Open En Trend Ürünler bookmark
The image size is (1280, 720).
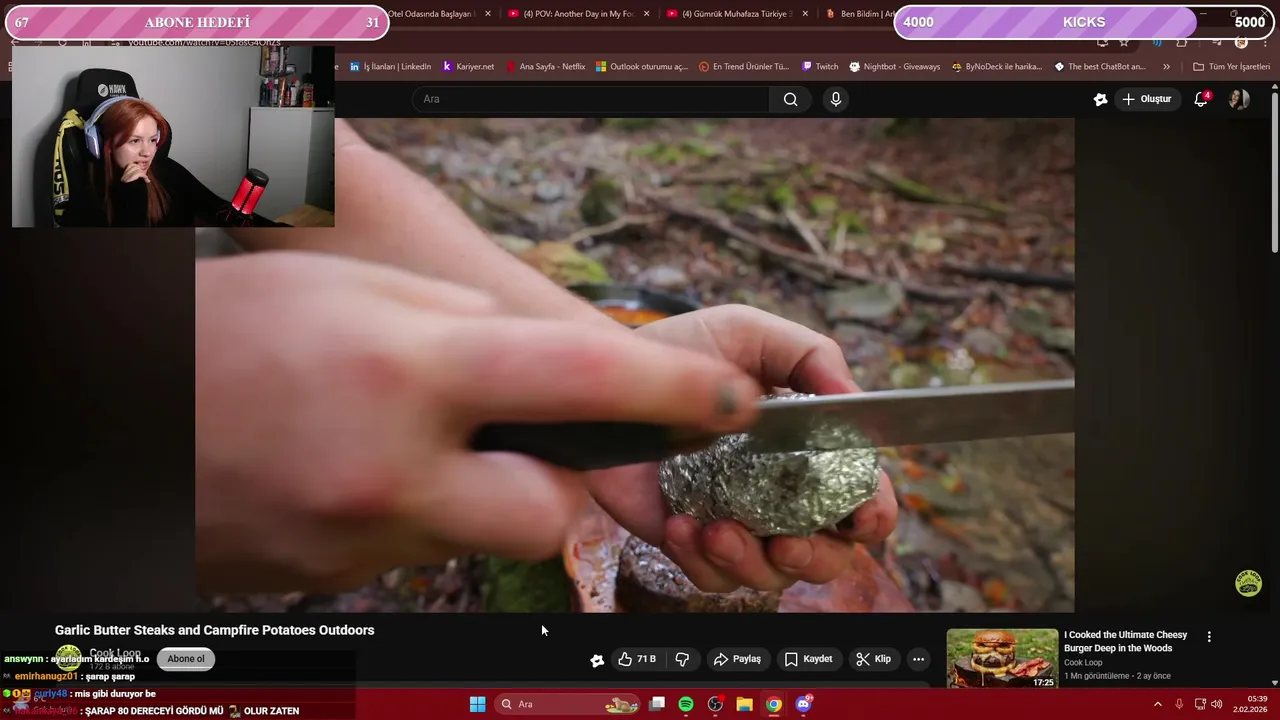point(743,67)
